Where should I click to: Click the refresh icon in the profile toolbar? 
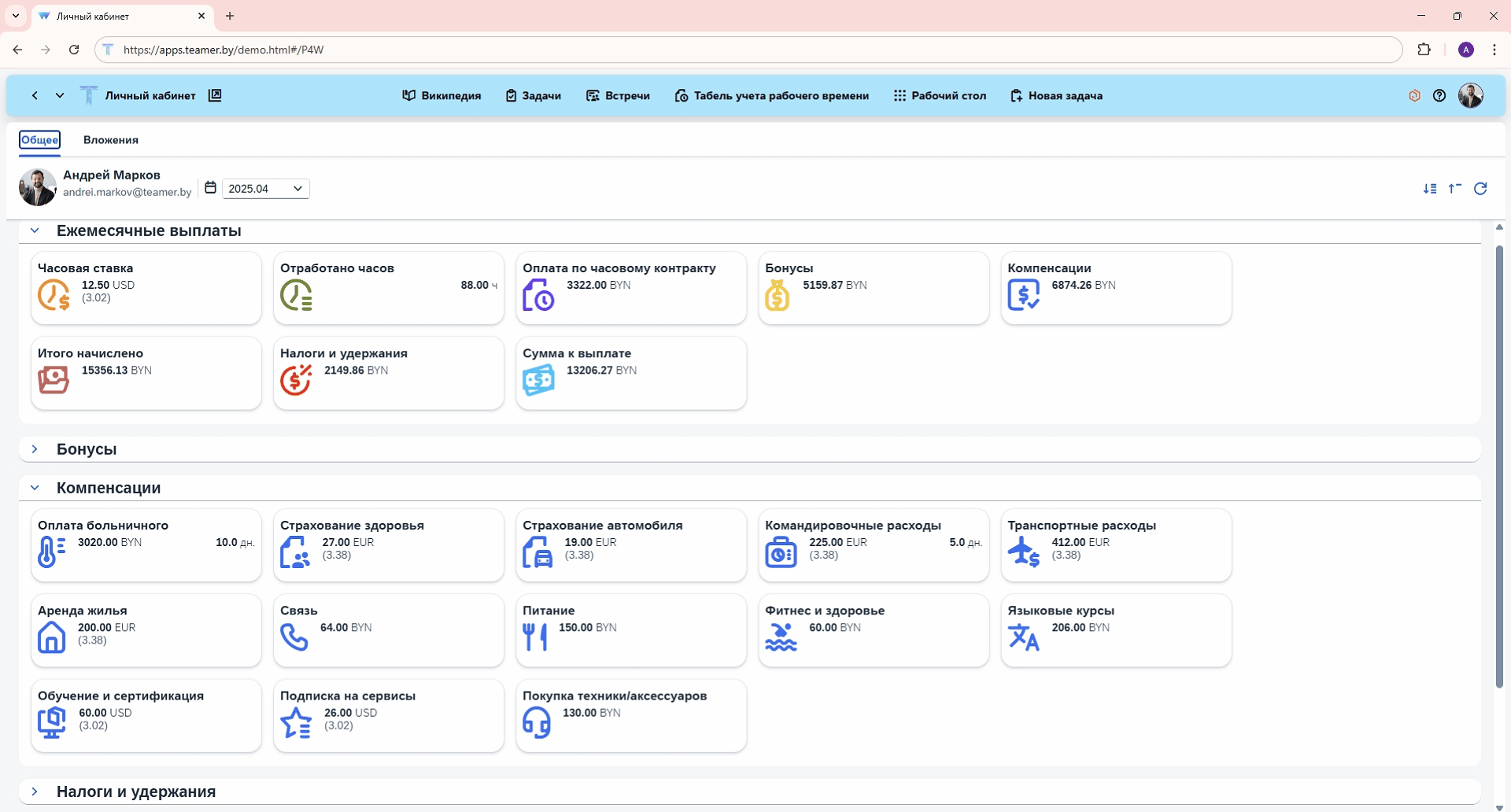pos(1480,189)
